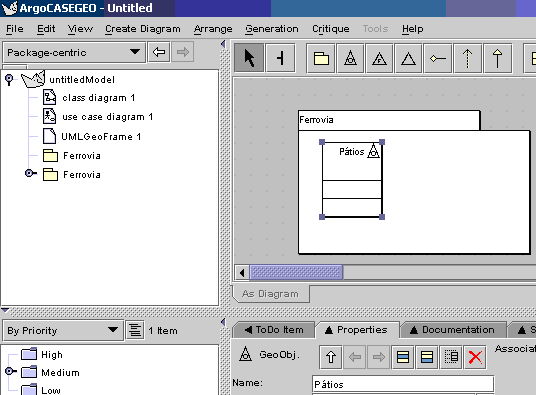The width and height of the screenshot is (536, 395).
Task: Open the Critique menu
Action: tap(331, 29)
